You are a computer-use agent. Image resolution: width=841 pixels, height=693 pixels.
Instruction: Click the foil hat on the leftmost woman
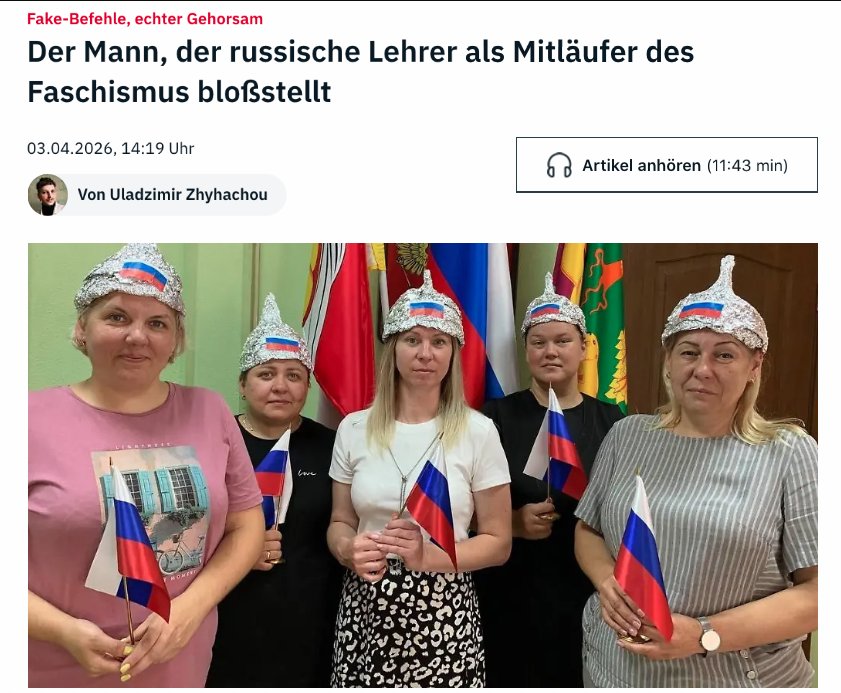click(x=130, y=277)
